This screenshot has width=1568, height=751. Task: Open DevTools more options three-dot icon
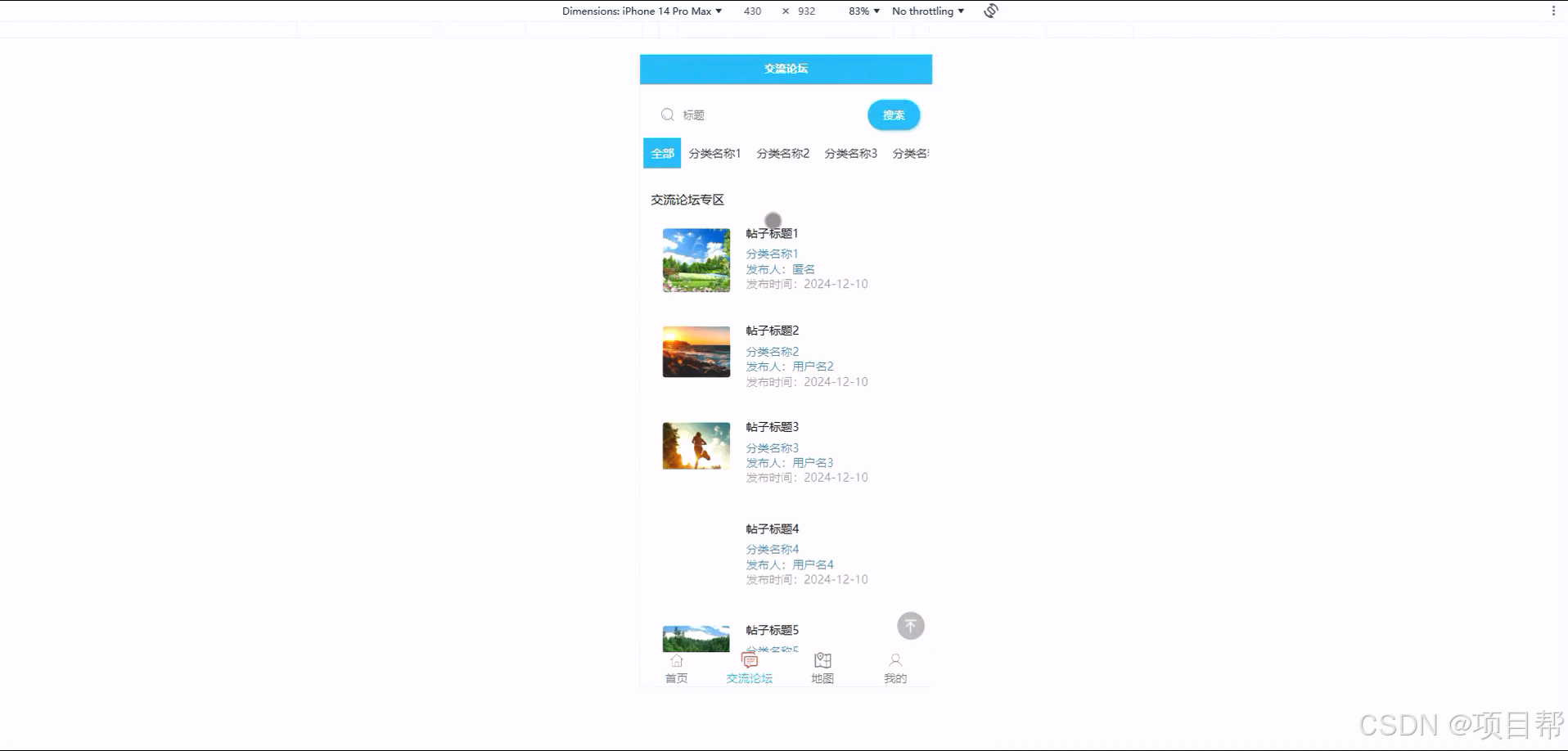click(1554, 11)
